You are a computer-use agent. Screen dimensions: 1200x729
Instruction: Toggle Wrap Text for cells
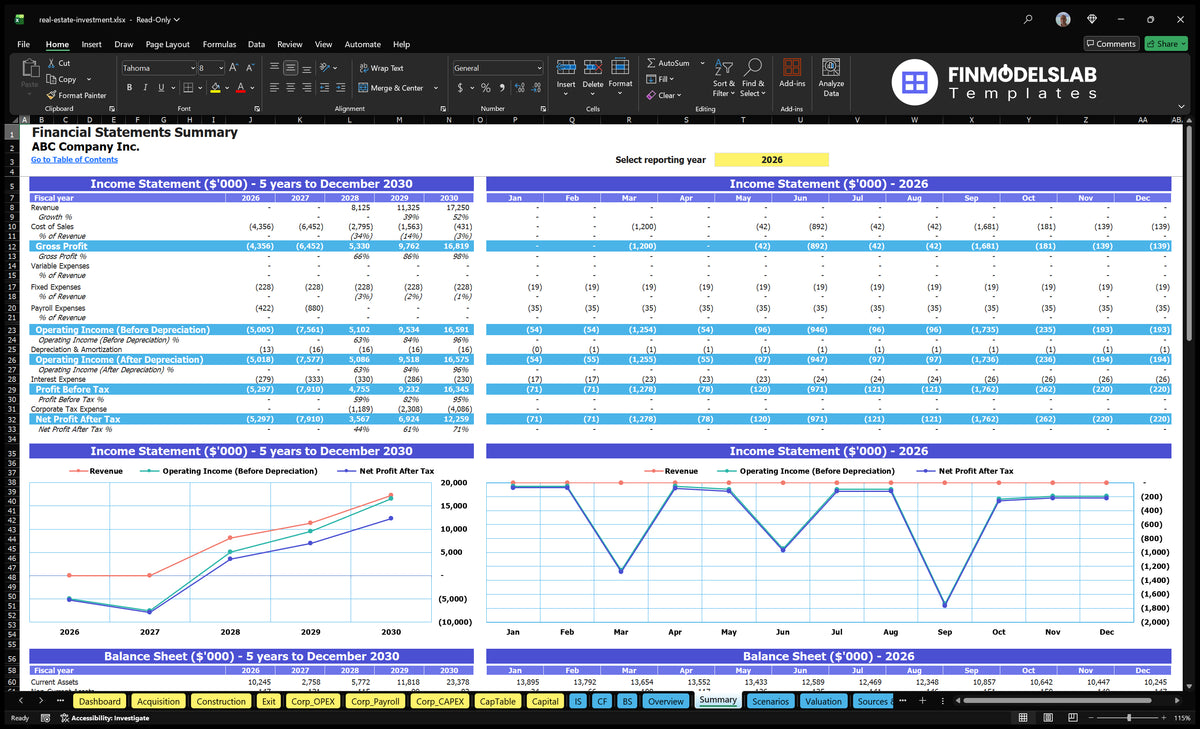[380, 68]
